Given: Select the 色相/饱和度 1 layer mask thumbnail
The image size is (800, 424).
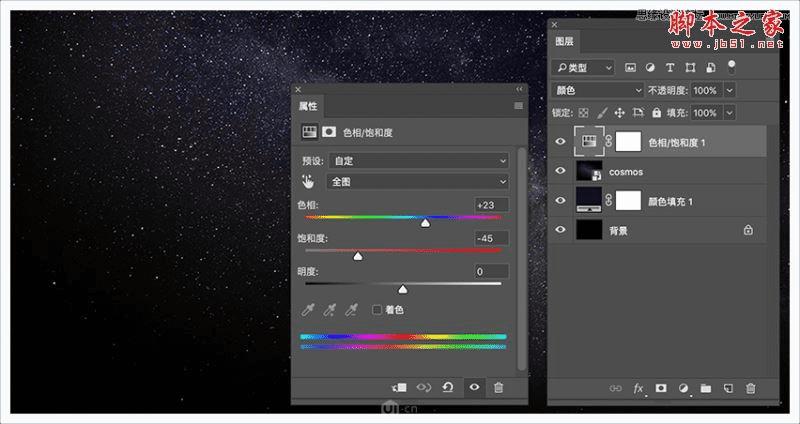Looking at the screenshot, I should (x=628, y=141).
